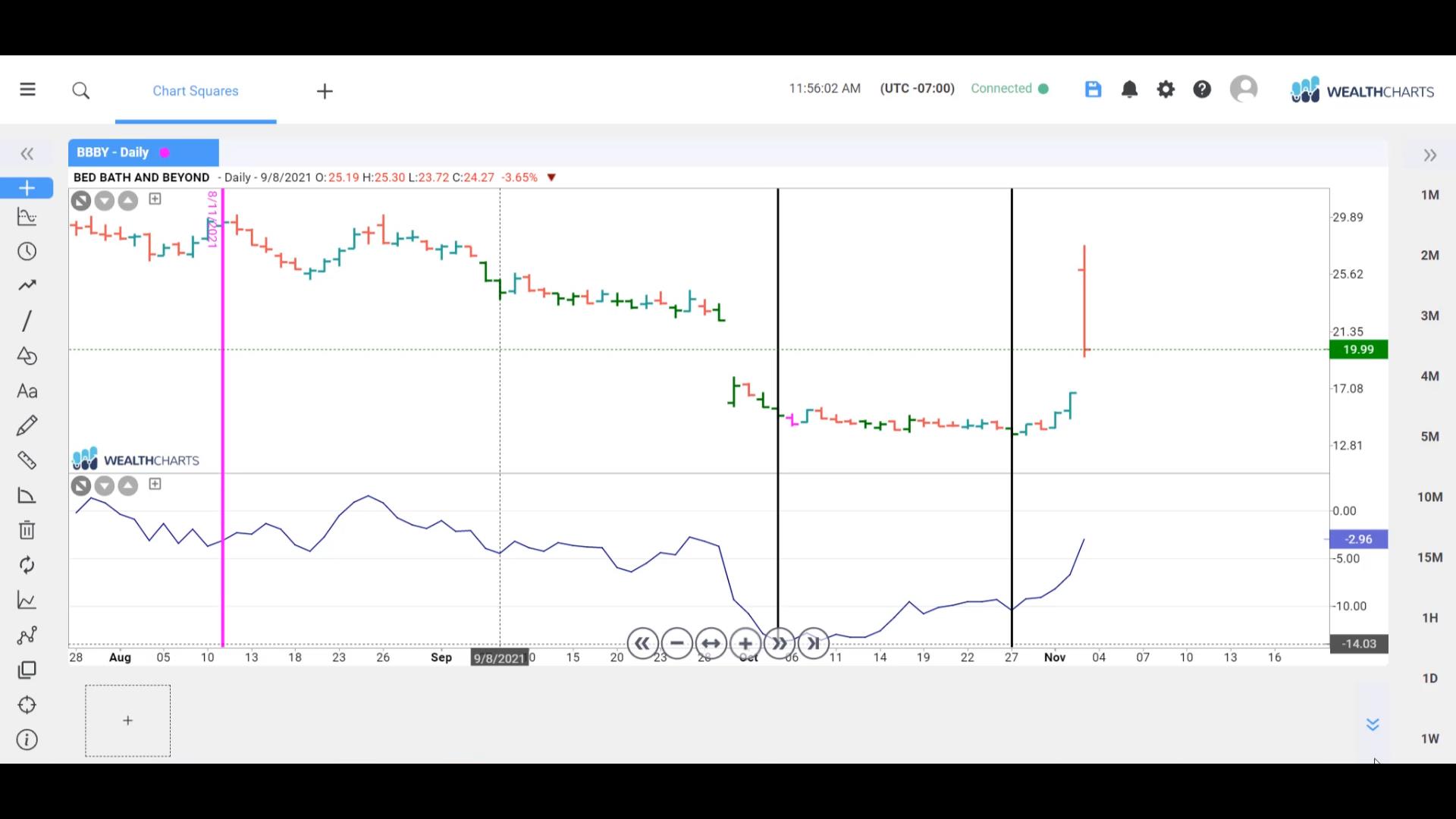1456x819 pixels.
Task: Select the 5M timeframe
Action: 1429,437
